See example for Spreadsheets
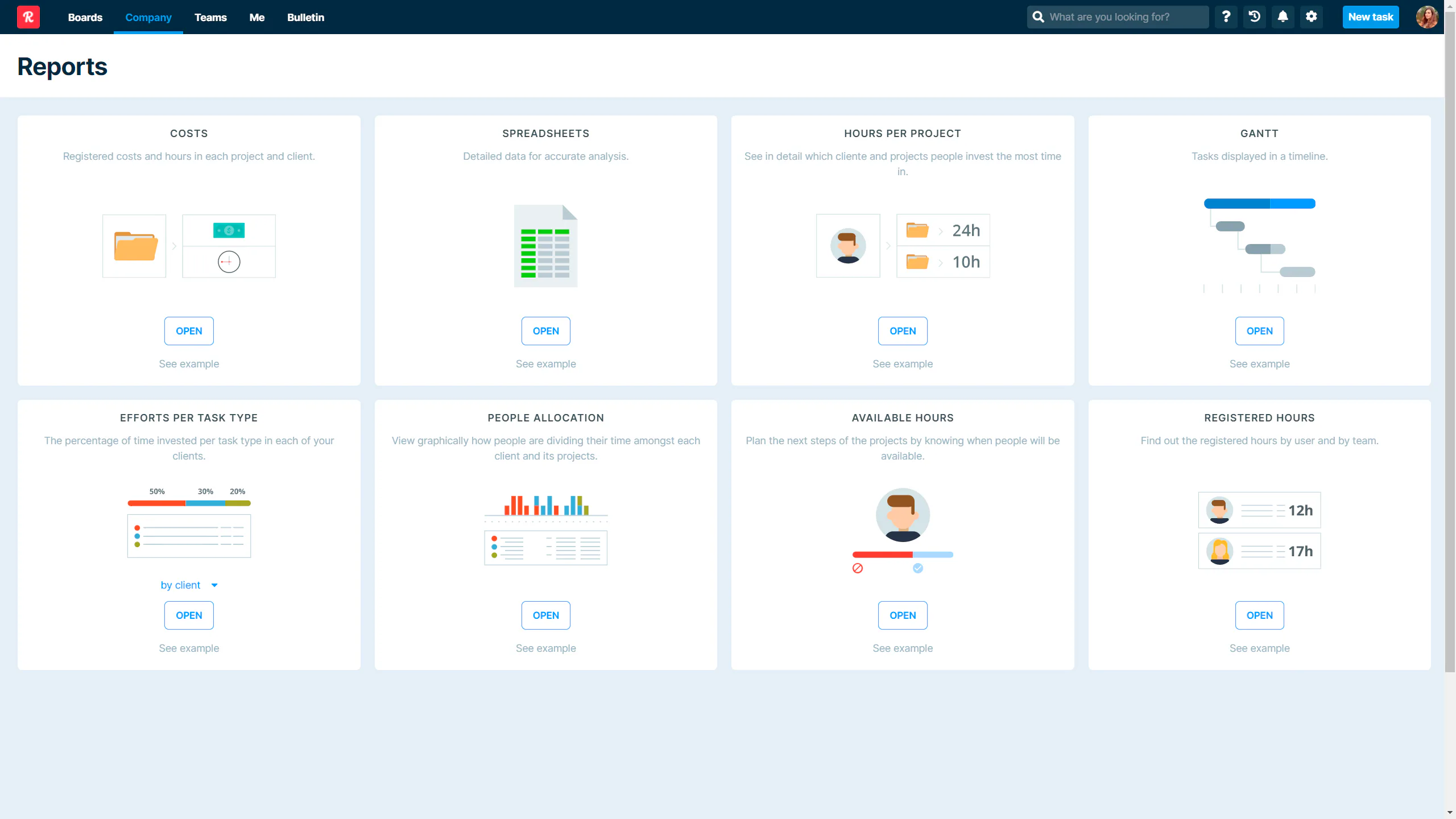The width and height of the screenshot is (1456, 819). tap(545, 364)
